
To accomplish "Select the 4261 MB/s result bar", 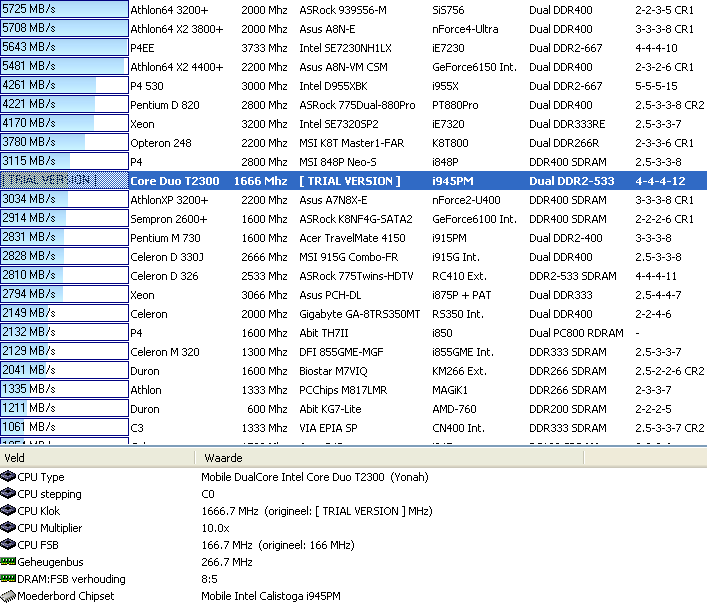I will click(x=64, y=85).
